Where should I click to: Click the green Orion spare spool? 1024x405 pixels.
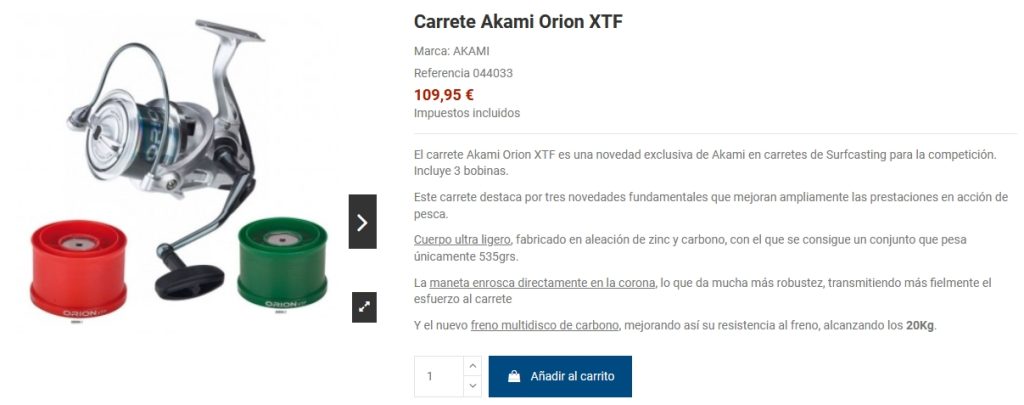[x=282, y=263]
